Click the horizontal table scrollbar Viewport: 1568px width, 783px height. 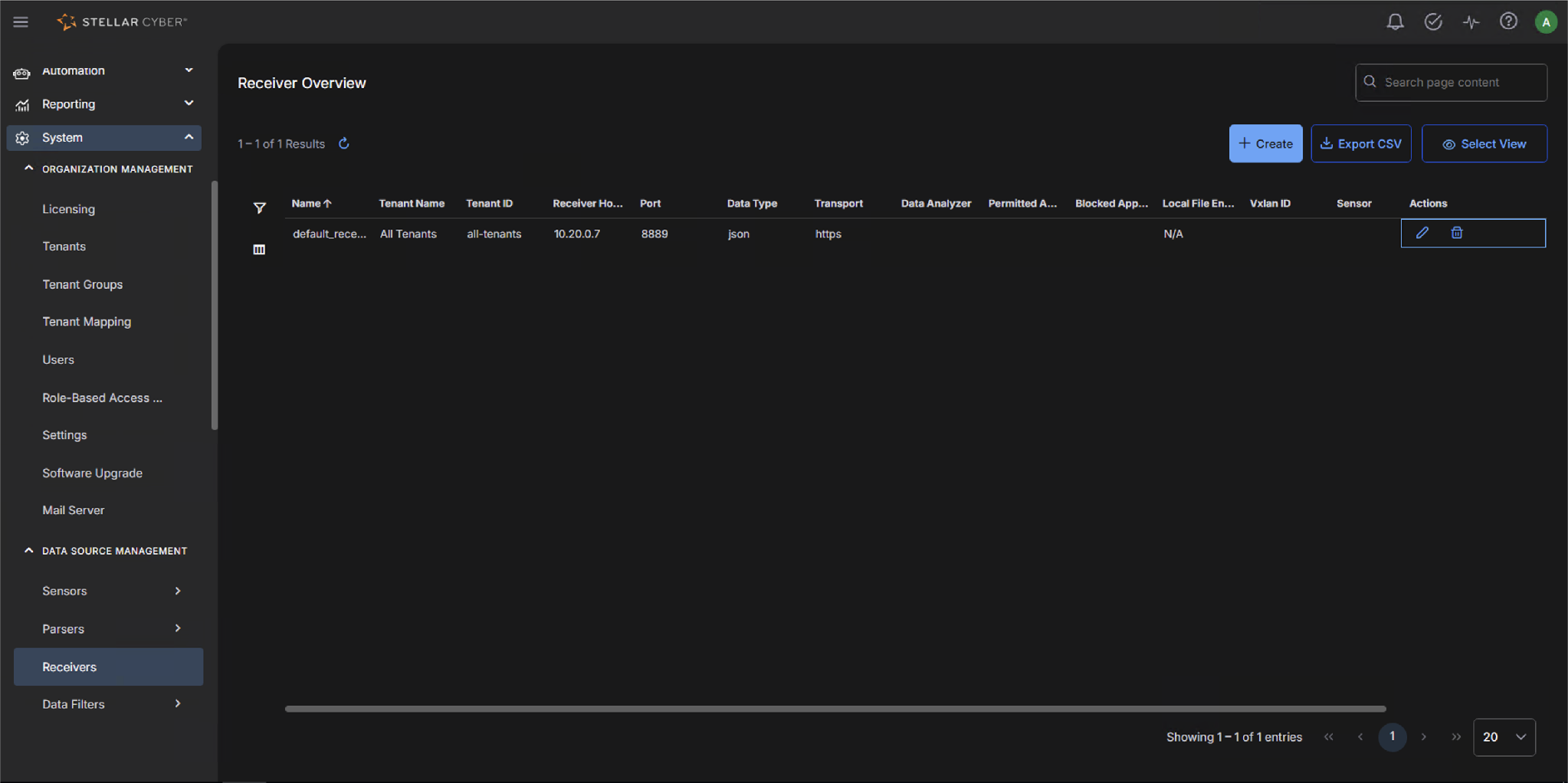[x=835, y=709]
